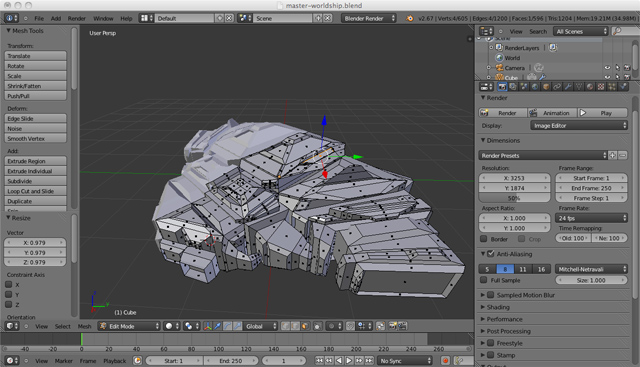The height and width of the screenshot is (367, 640).
Task: Open the Physics properties tab icon
Action: click(623, 87)
